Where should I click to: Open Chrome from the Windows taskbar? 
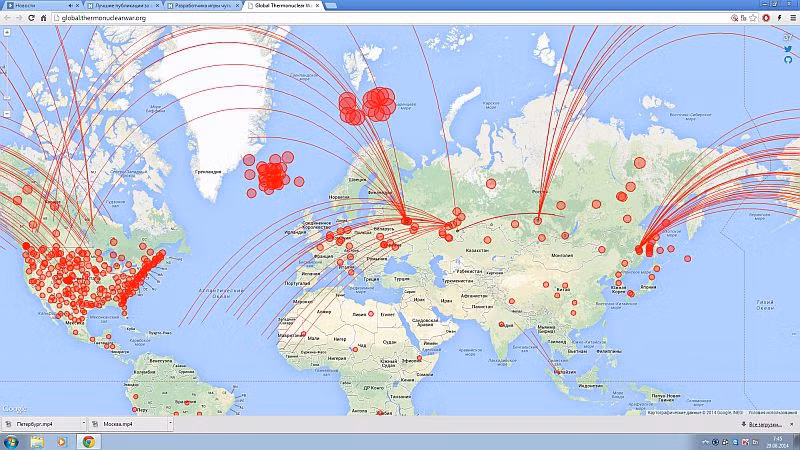point(87,441)
